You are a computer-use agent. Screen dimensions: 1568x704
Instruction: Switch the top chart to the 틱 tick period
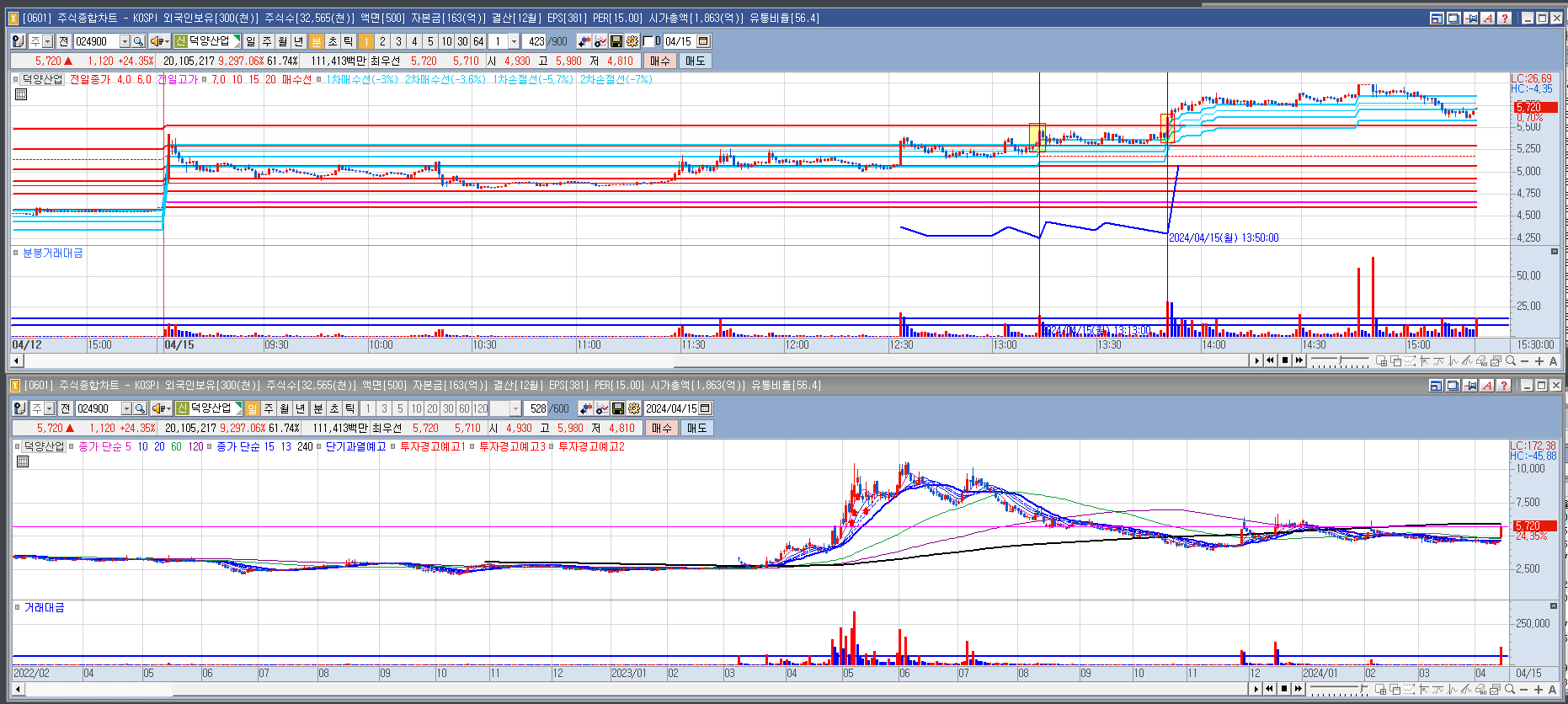349,41
